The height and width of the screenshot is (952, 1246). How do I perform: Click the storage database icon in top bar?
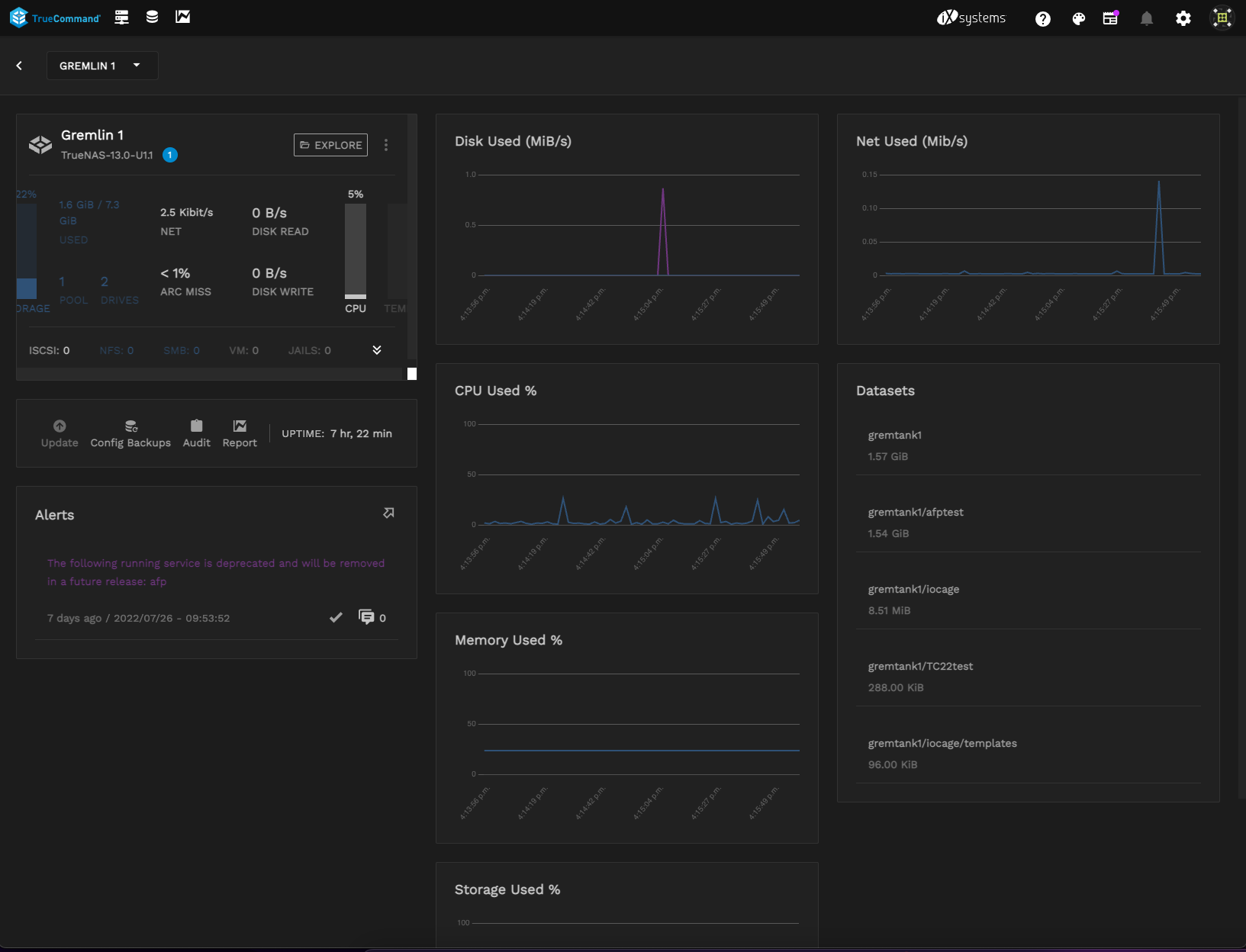tap(152, 17)
